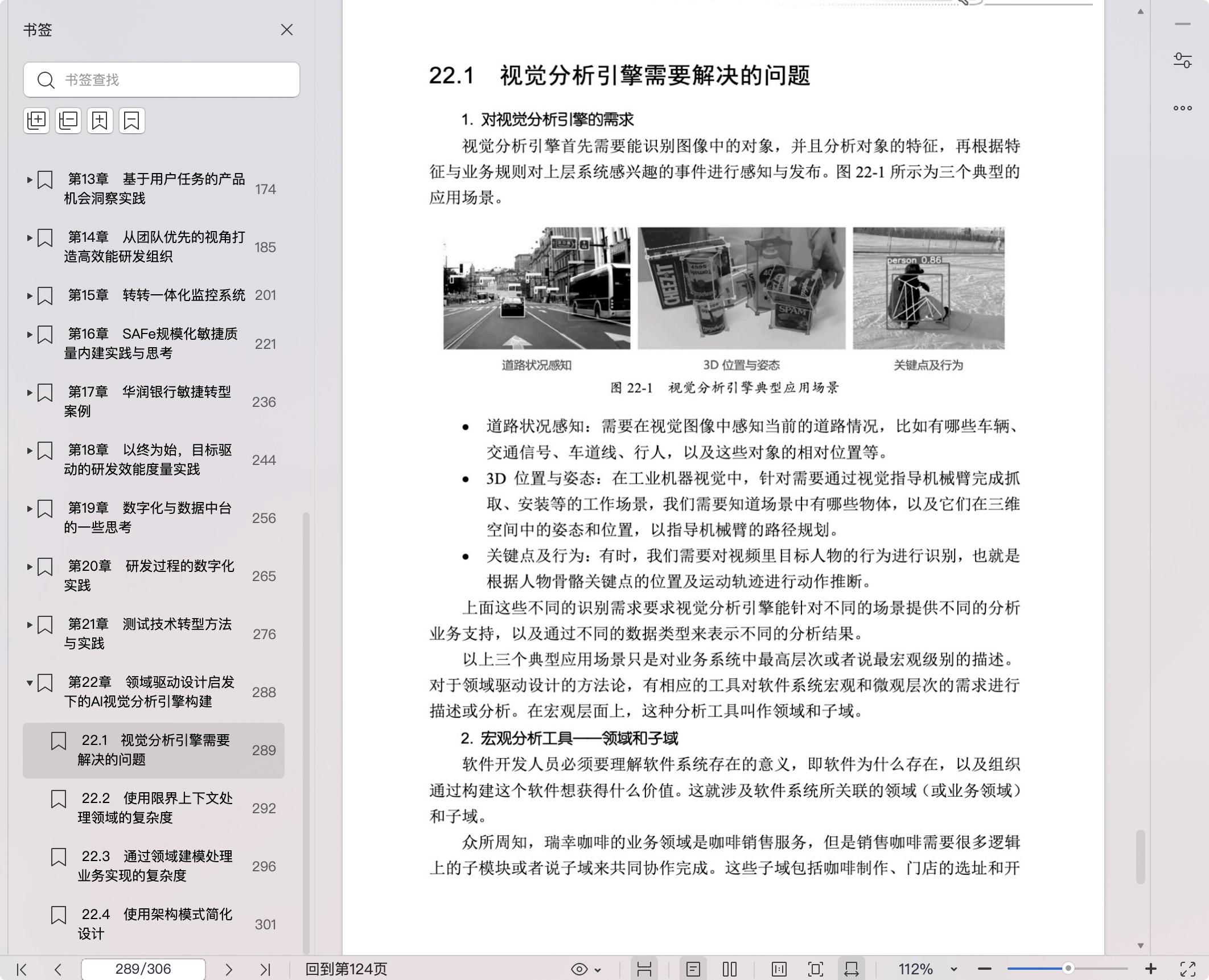Go to 第17章 华润银行敏捷转型案例
1209x980 pixels.
147,401
